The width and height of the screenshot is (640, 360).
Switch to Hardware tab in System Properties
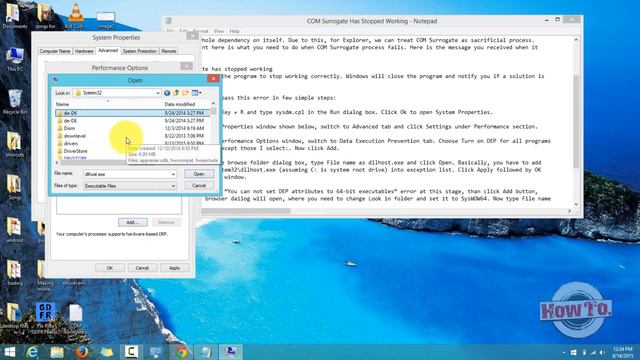click(x=84, y=51)
